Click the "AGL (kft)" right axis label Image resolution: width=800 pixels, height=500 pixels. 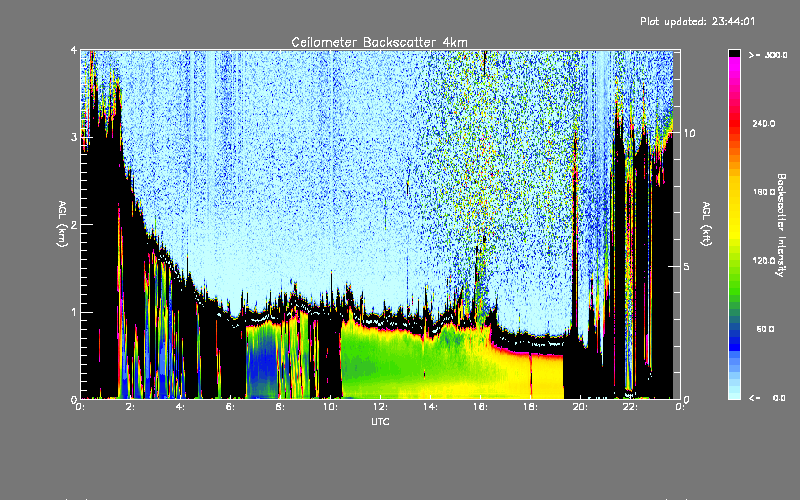pyautogui.click(x=706, y=224)
